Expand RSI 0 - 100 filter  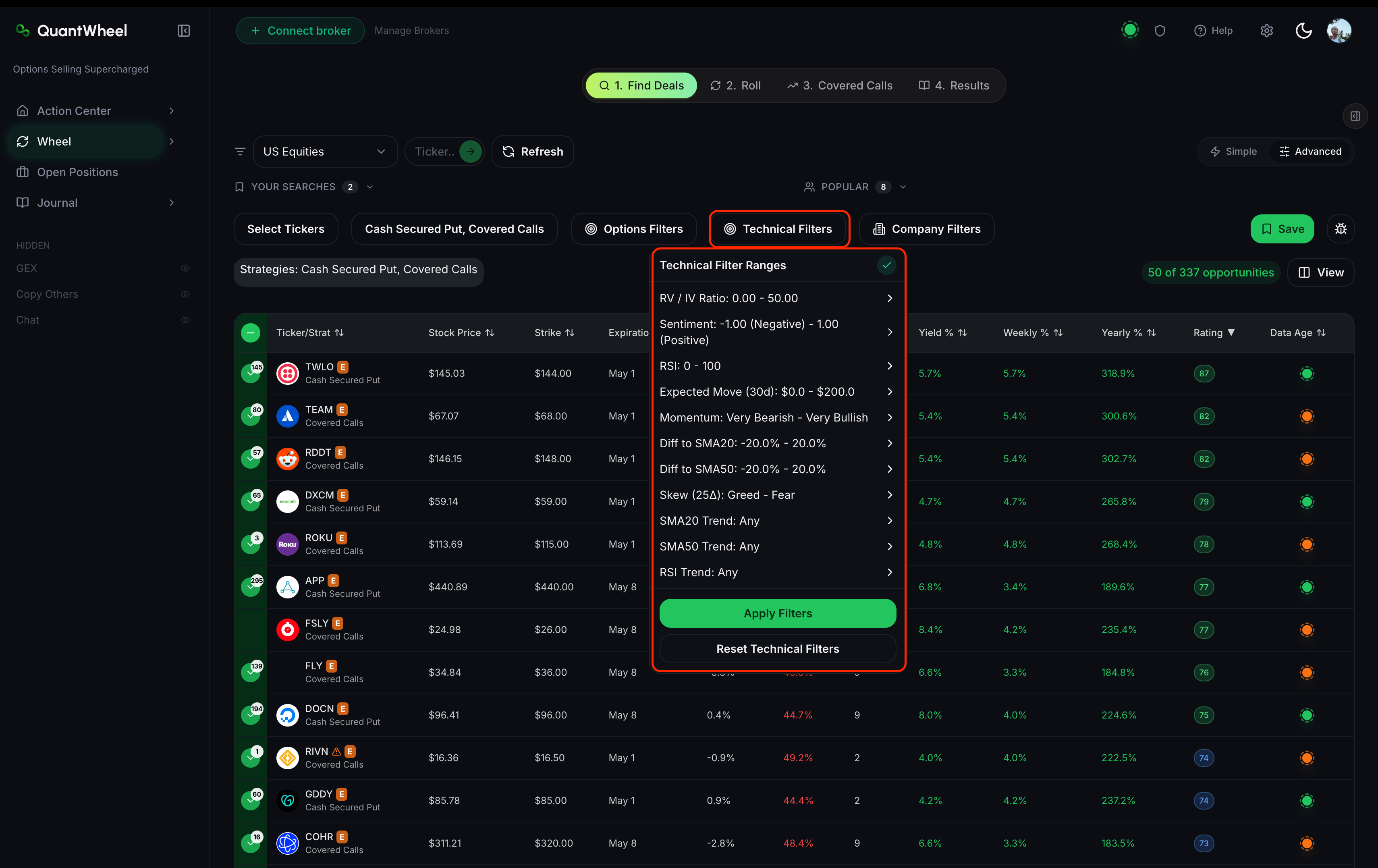tap(777, 365)
